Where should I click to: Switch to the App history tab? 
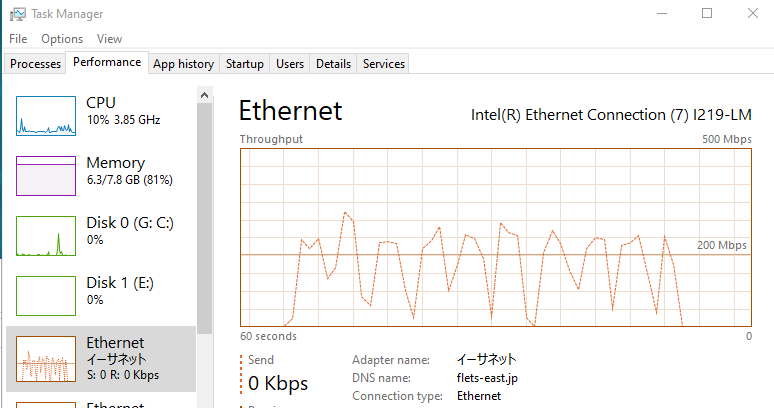(183, 64)
